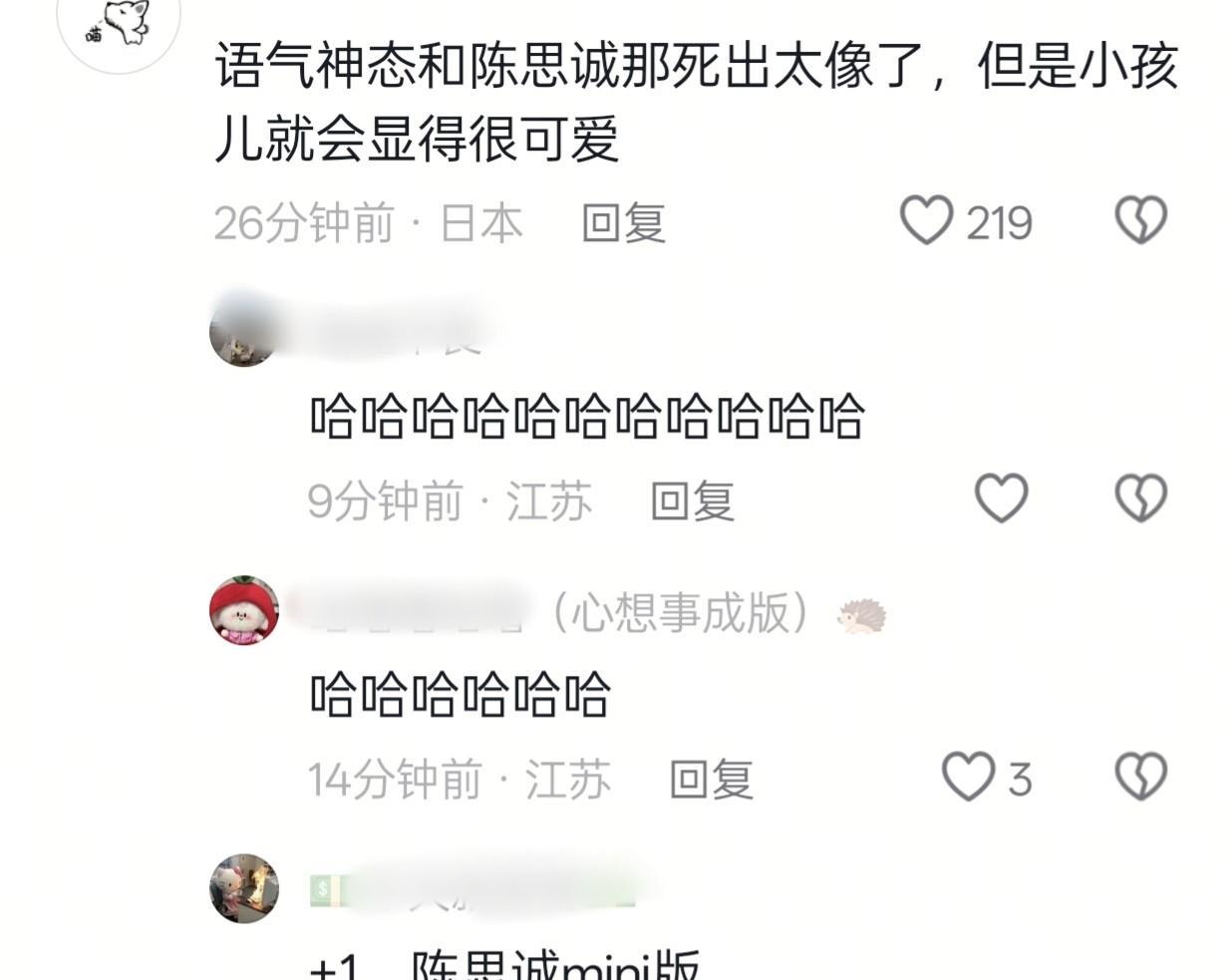Select the 陈思诚mini版 reply text
Viewport: 1230px width, 980px height.
(x=555, y=966)
